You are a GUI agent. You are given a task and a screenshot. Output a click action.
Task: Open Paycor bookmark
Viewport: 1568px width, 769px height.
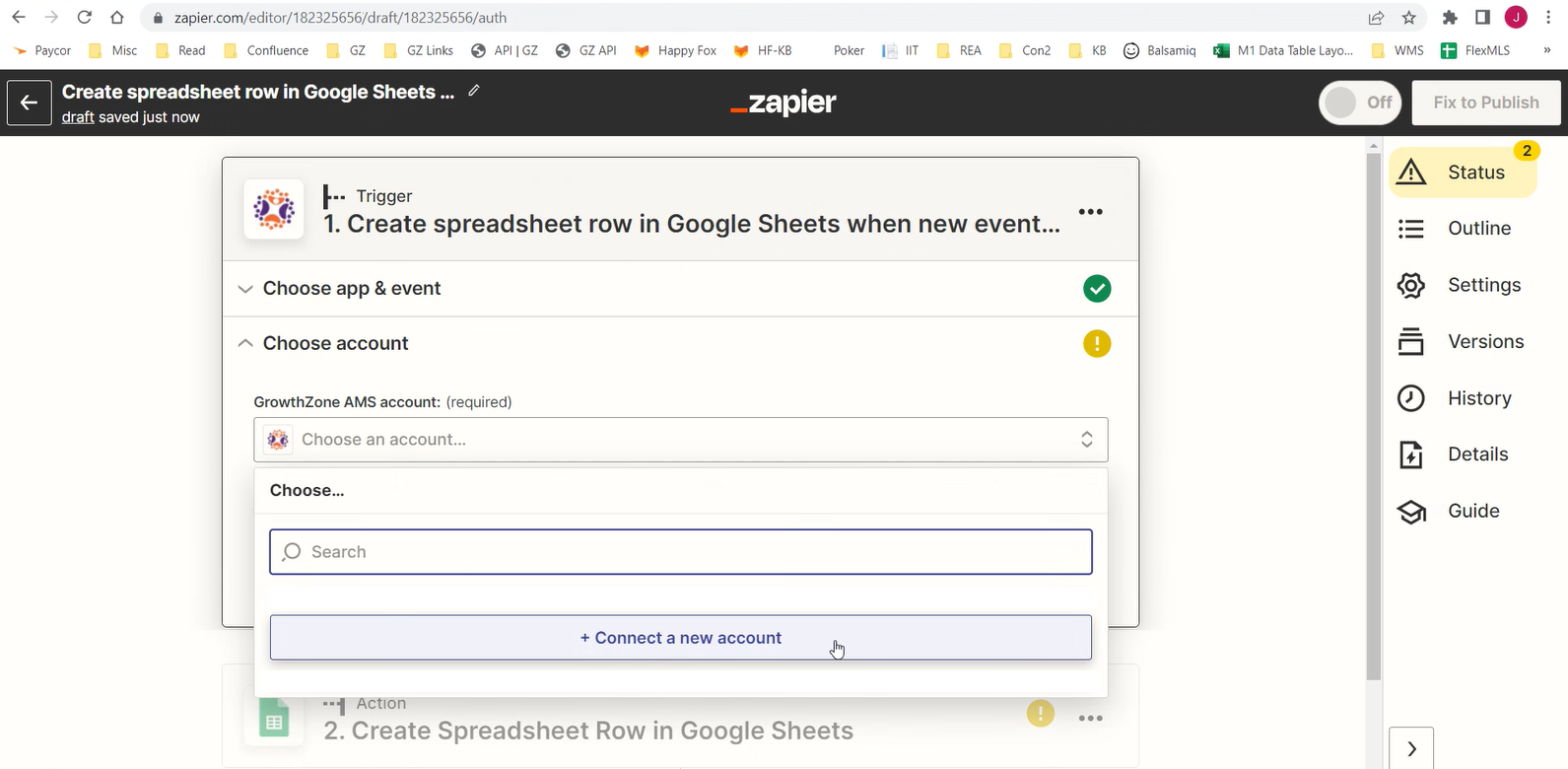(x=41, y=50)
